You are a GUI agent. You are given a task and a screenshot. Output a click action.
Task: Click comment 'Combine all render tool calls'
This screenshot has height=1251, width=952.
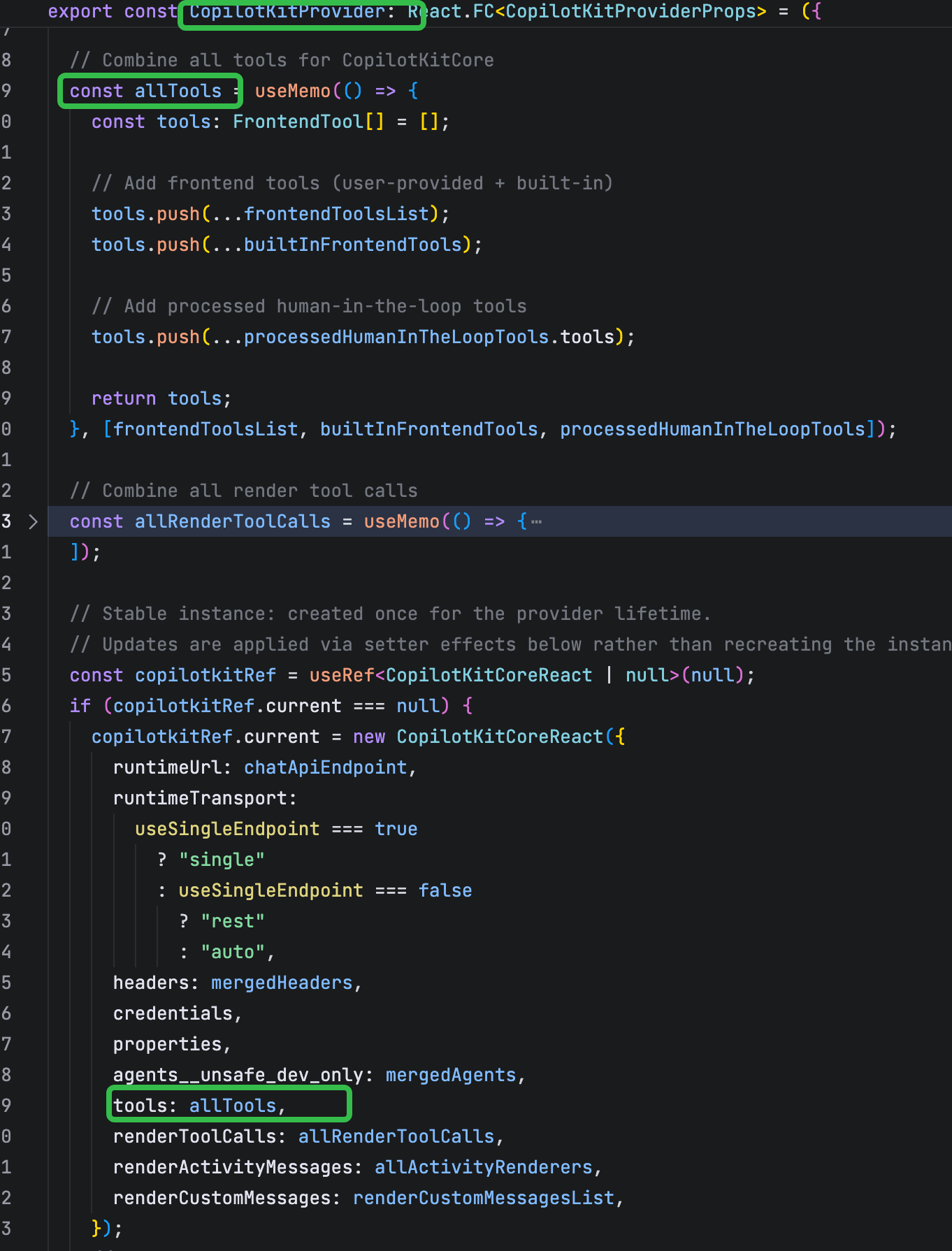244,491
